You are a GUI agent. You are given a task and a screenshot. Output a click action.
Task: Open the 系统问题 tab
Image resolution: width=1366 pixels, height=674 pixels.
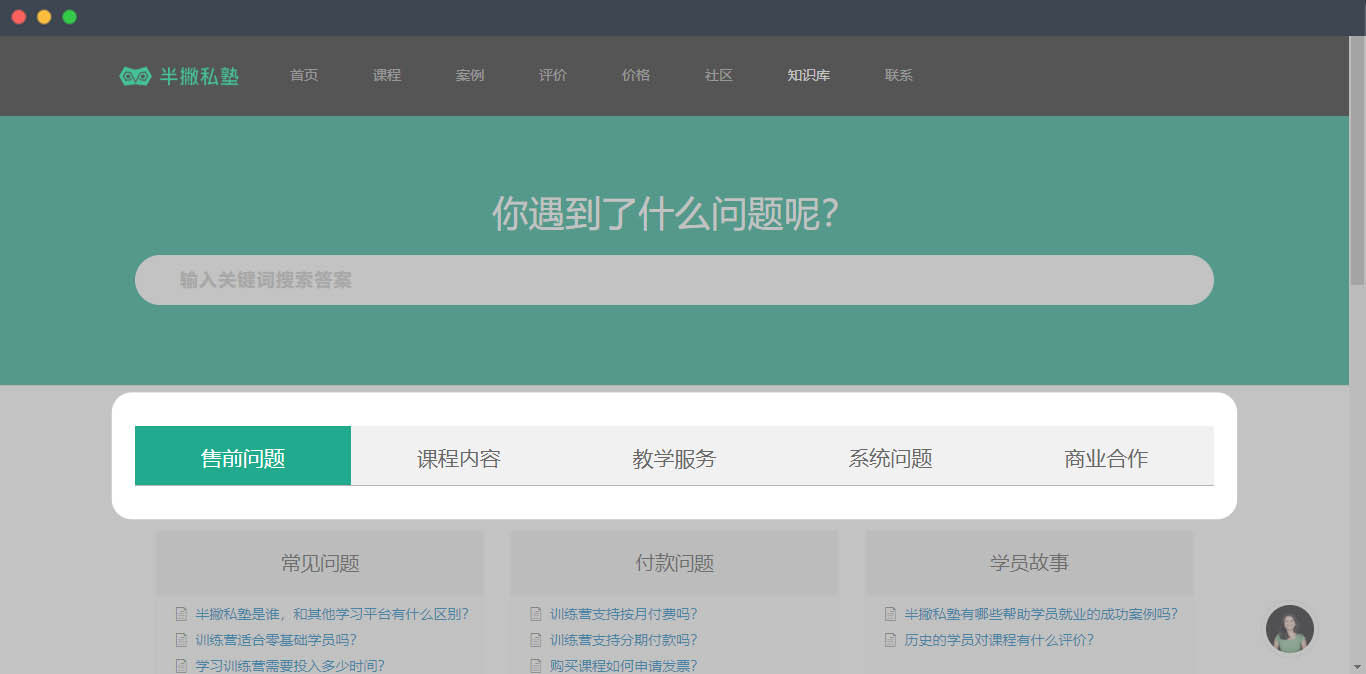point(890,458)
